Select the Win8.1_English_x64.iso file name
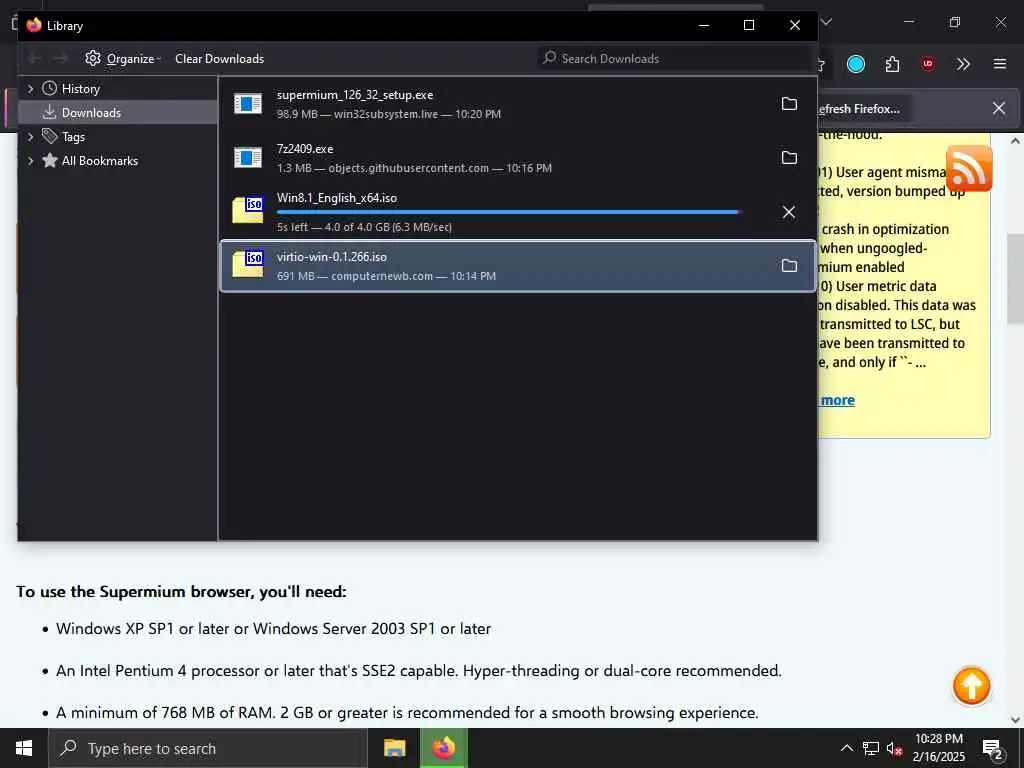This screenshot has height=768, width=1024. [336, 198]
